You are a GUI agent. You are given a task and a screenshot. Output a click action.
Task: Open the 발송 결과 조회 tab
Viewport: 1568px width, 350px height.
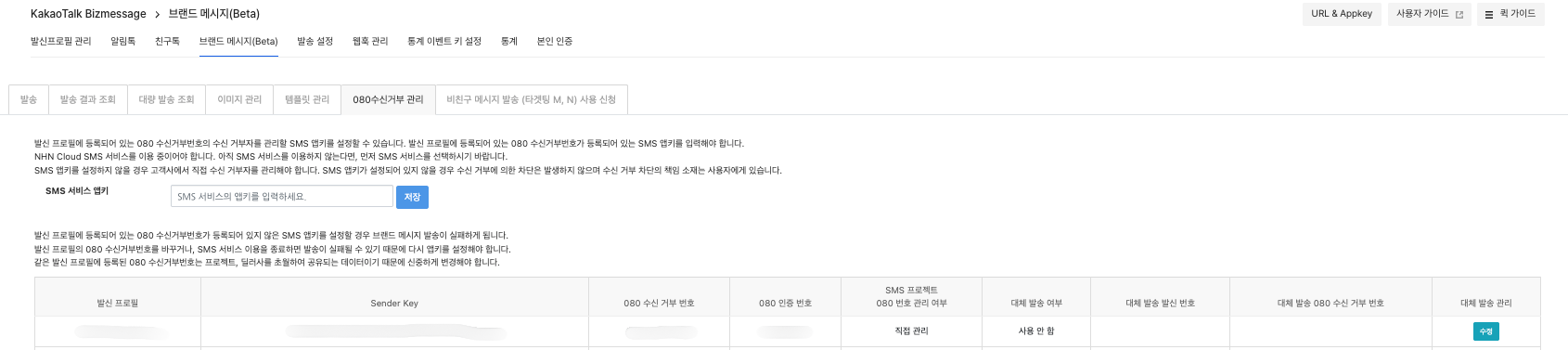point(88,99)
